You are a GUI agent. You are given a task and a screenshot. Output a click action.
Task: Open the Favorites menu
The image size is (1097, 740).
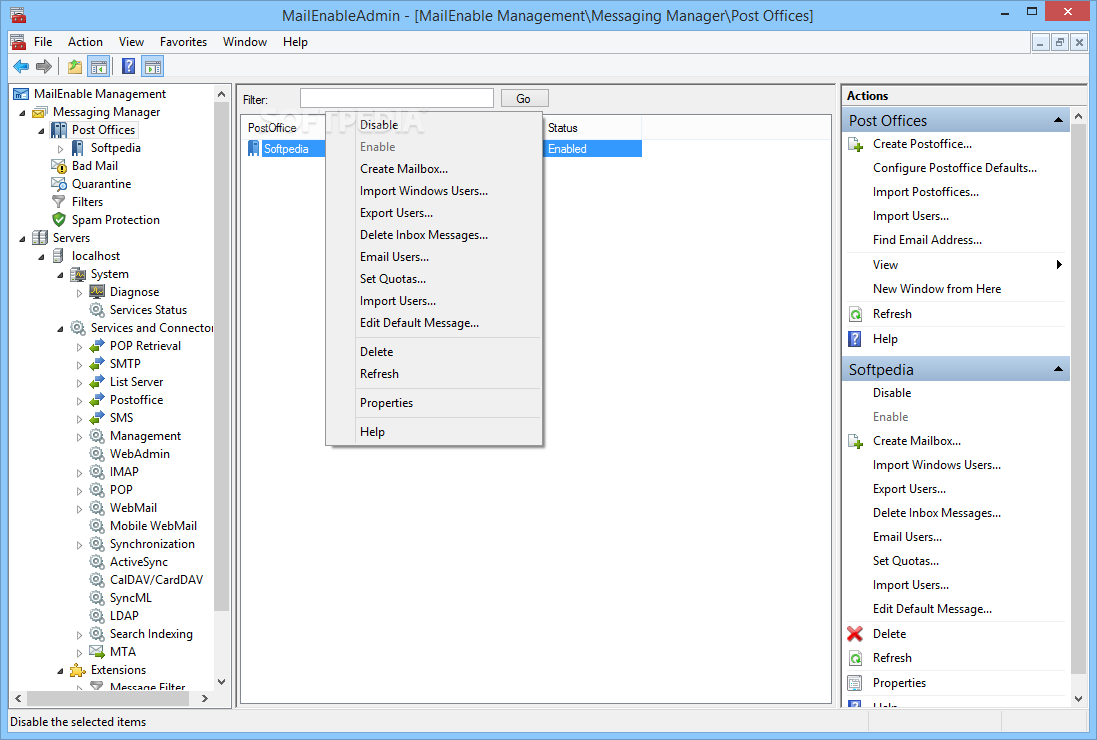pyautogui.click(x=183, y=42)
